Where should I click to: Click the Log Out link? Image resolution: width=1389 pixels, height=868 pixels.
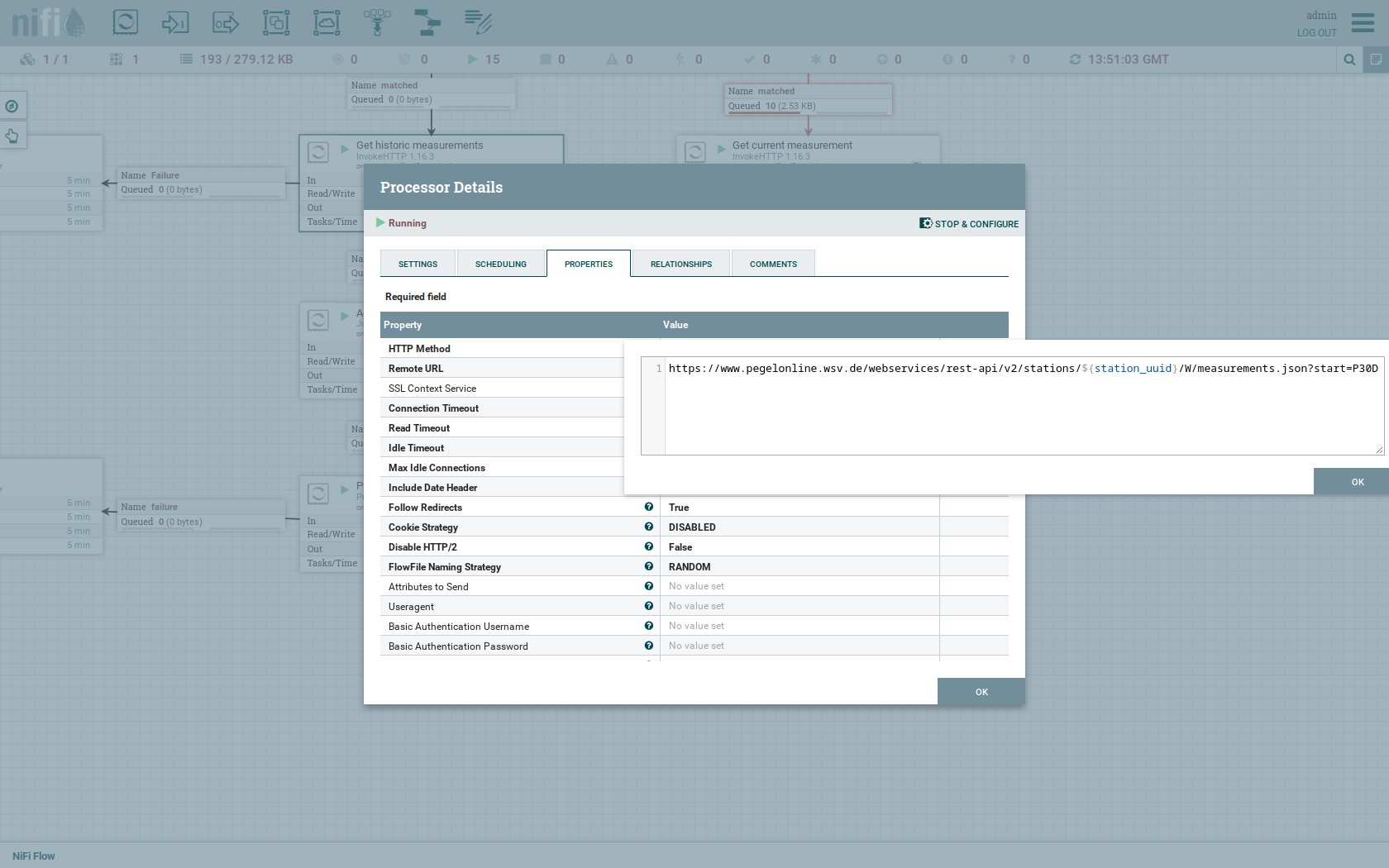tap(1316, 33)
